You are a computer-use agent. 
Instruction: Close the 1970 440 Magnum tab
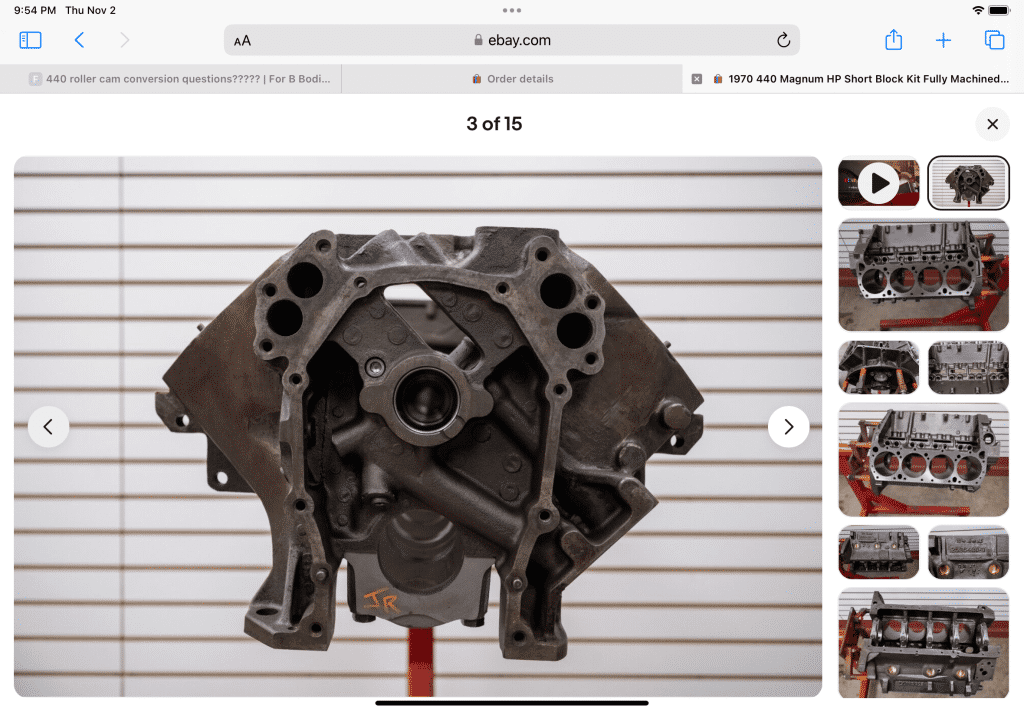[697, 79]
